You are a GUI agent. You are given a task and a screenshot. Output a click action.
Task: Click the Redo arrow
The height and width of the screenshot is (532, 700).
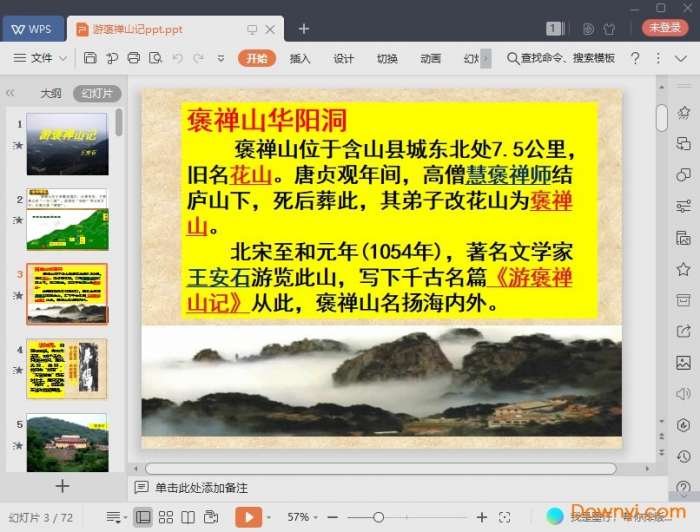tap(199, 58)
